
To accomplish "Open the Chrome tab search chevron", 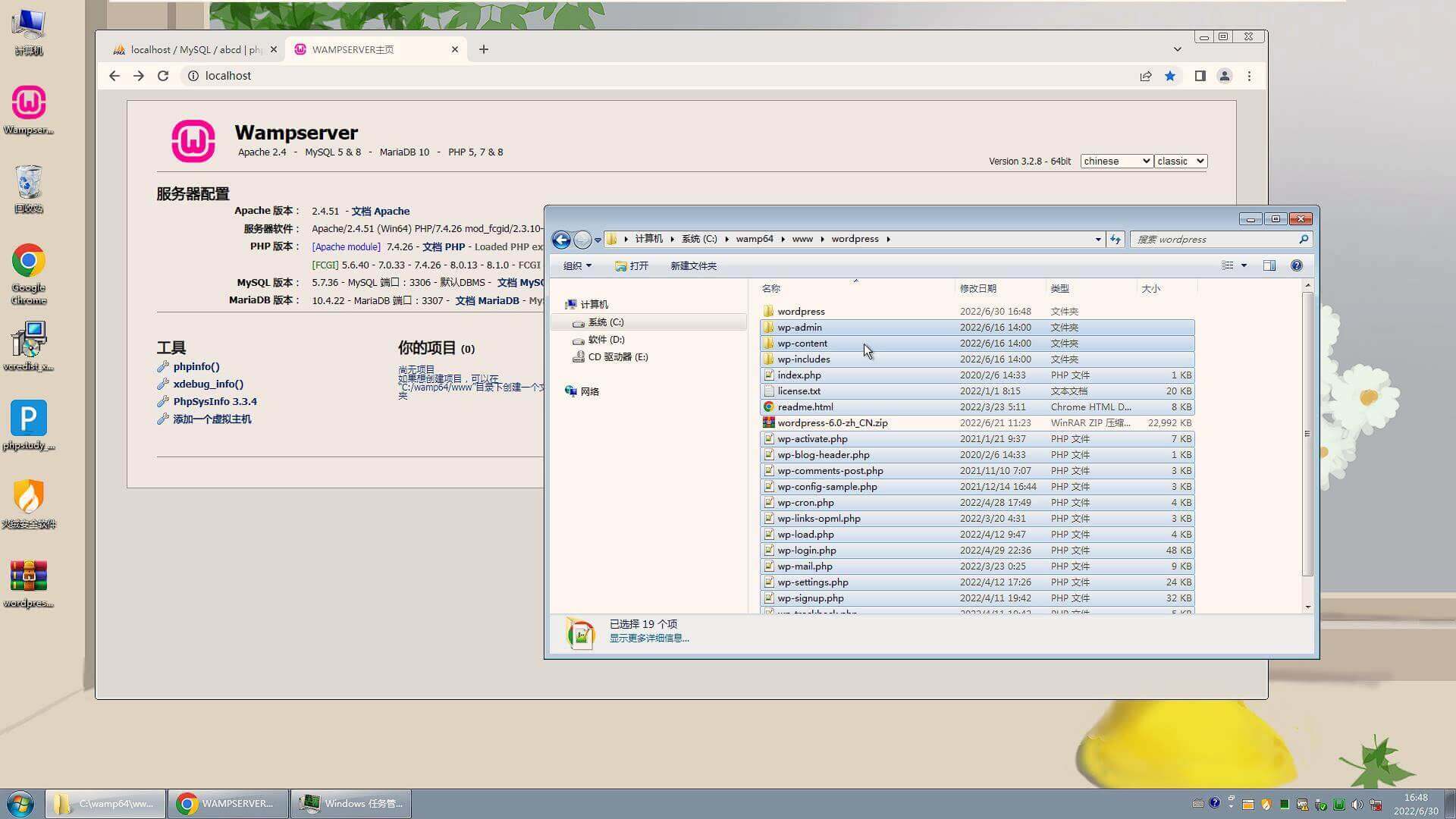I will pyautogui.click(x=1177, y=49).
